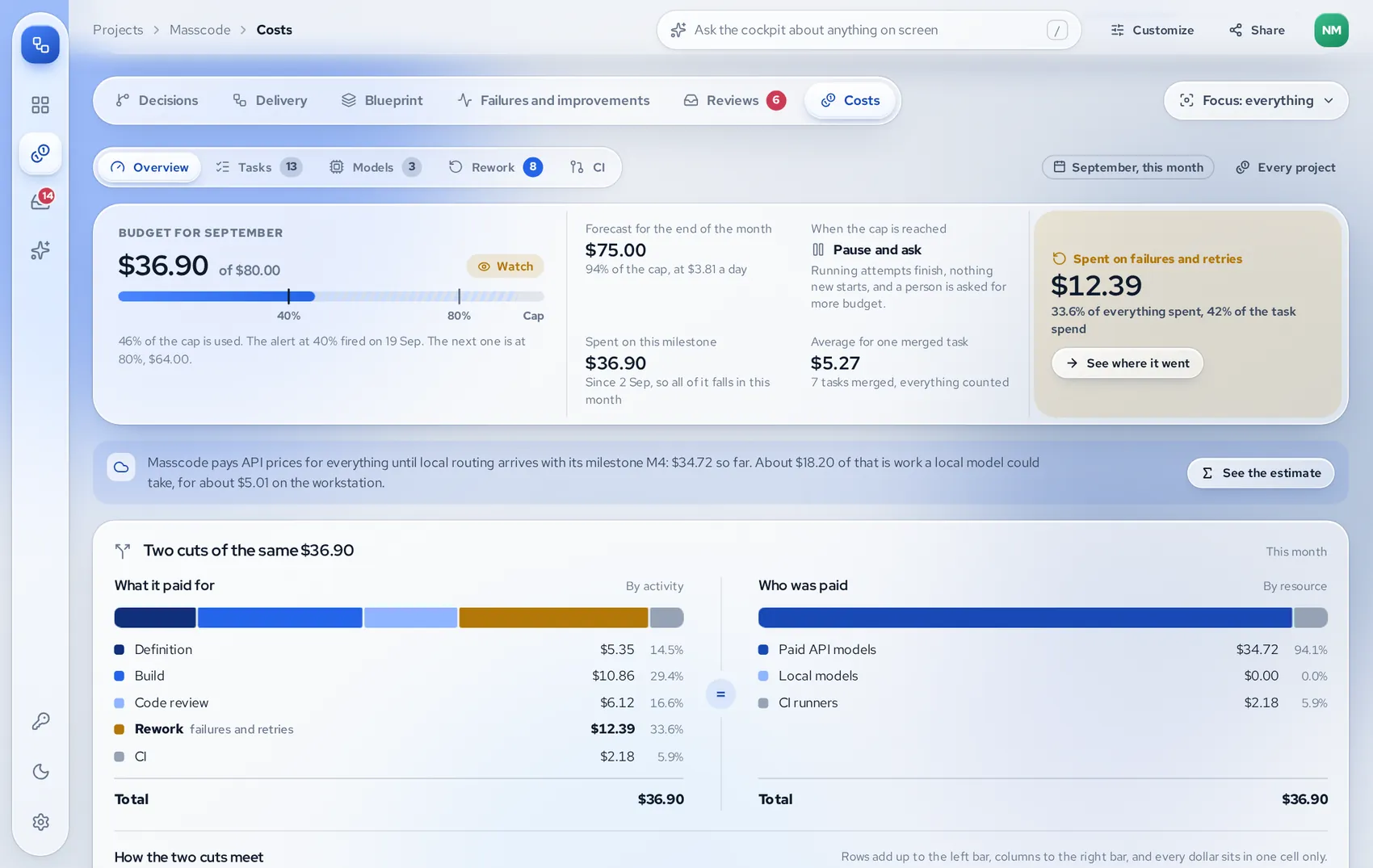Open the Every project filter
The image size is (1373, 868).
click(x=1286, y=167)
